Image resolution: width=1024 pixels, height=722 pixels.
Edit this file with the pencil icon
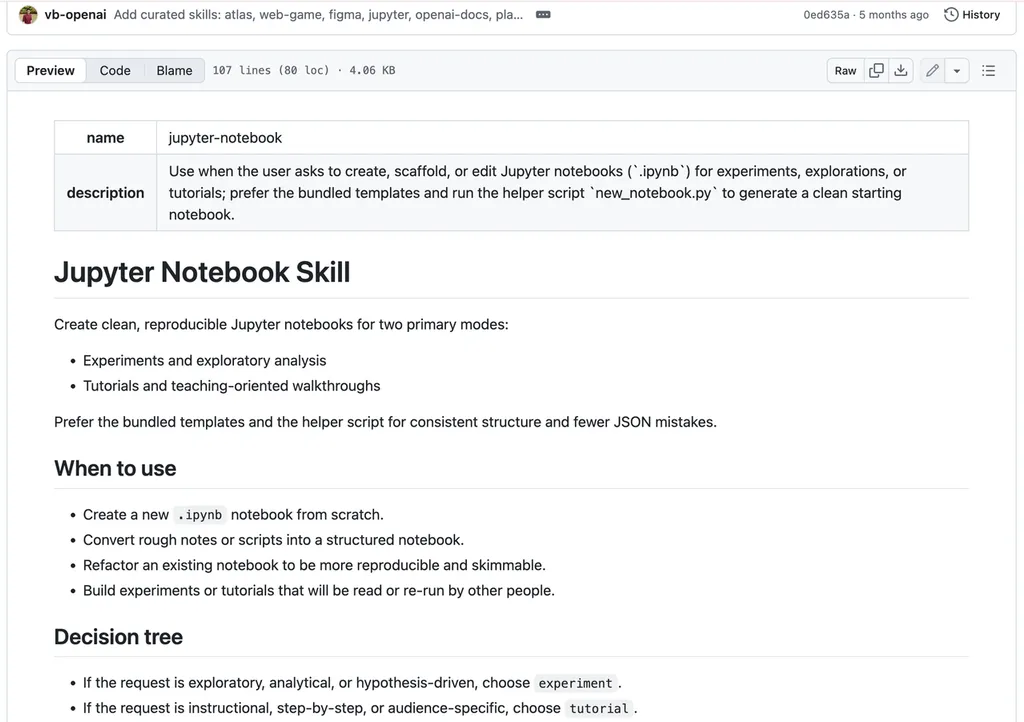pos(933,71)
